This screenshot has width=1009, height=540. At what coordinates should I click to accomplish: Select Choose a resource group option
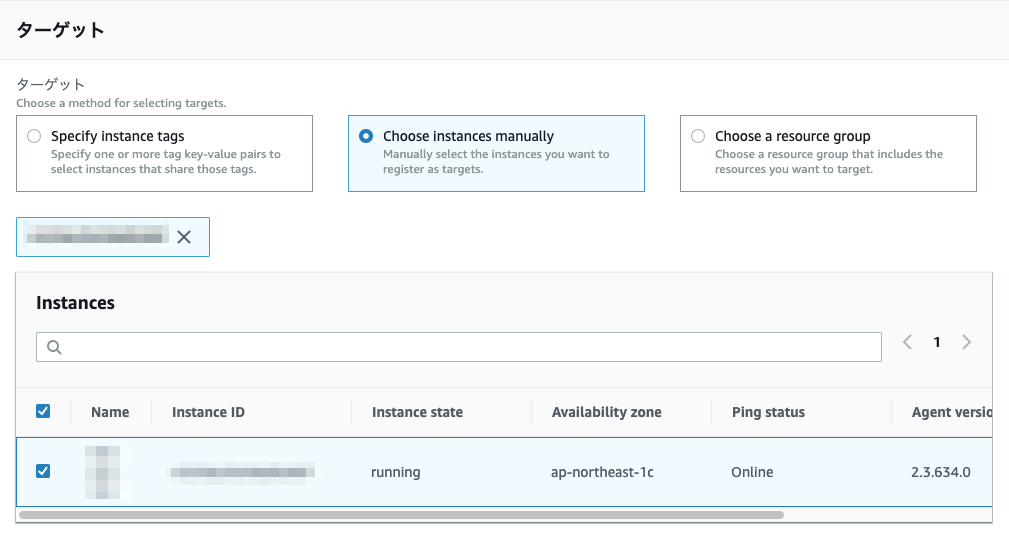point(698,136)
